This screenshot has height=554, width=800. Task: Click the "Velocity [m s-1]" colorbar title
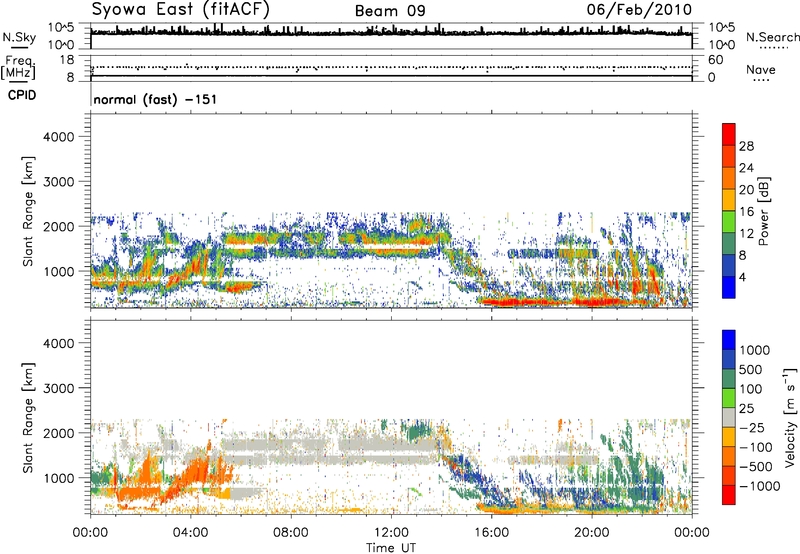coord(790,418)
